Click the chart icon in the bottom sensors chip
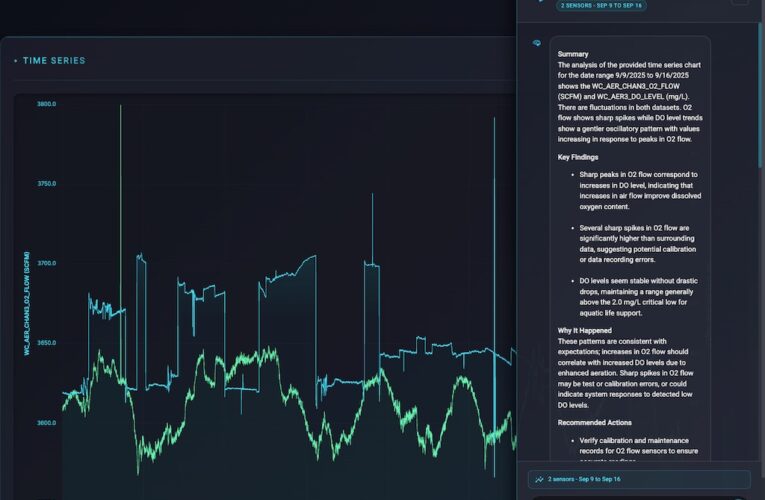Image resolution: width=765 pixels, height=500 pixels. (x=539, y=480)
